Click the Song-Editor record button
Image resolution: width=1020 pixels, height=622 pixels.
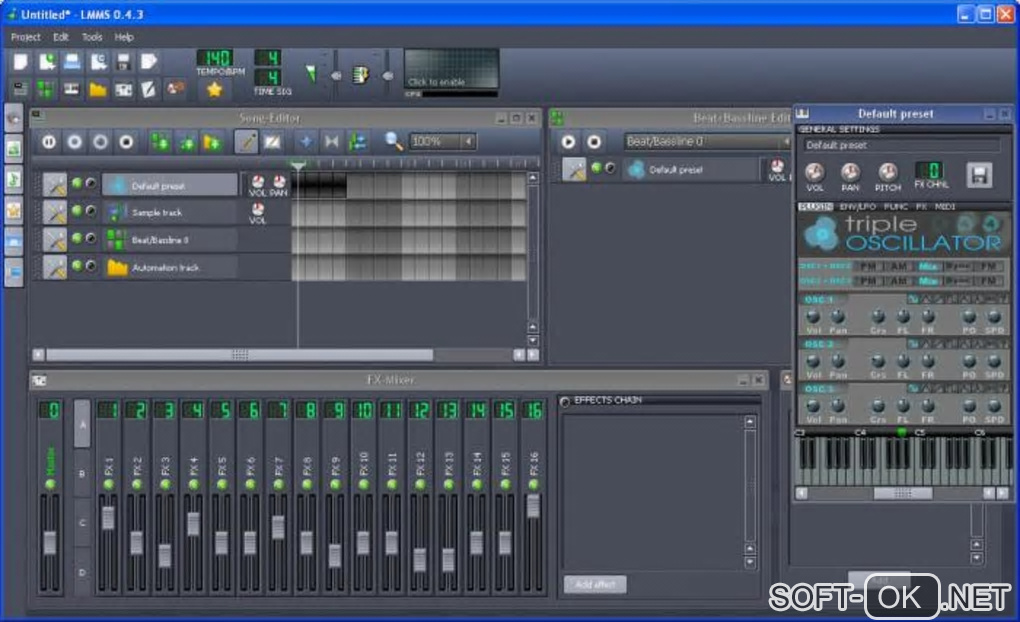pos(74,142)
